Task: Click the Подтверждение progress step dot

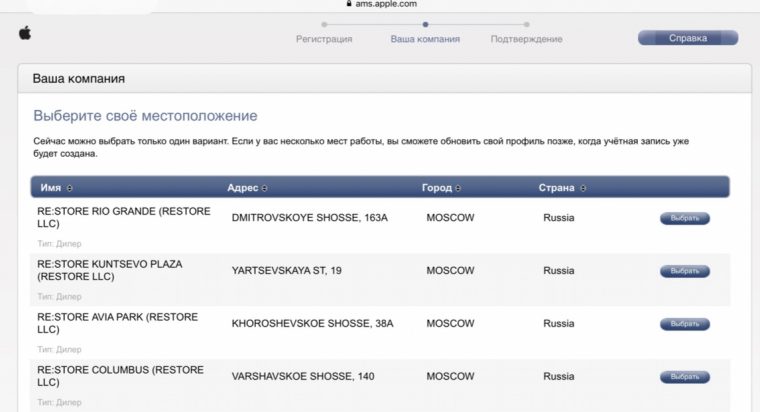Action: pos(526,23)
